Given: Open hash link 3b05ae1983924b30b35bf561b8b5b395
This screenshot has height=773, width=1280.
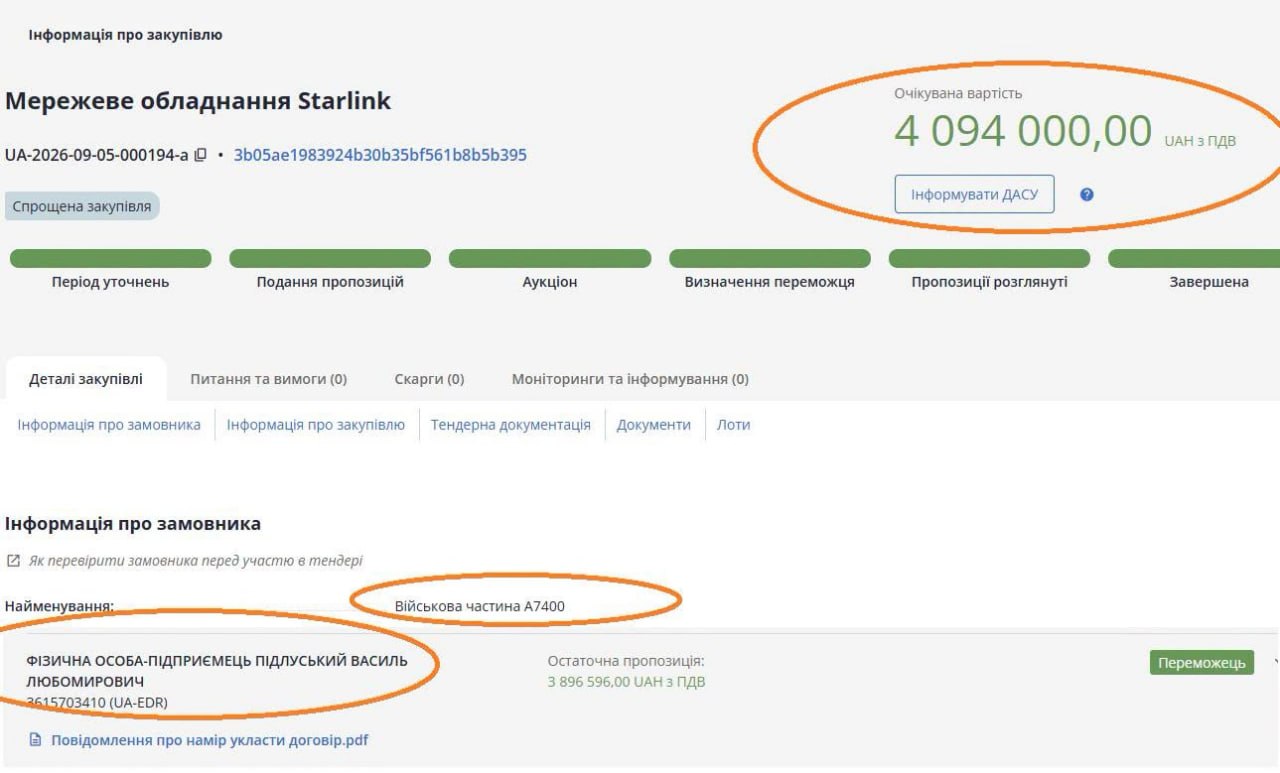Looking at the screenshot, I should click(x=380, y=155).
